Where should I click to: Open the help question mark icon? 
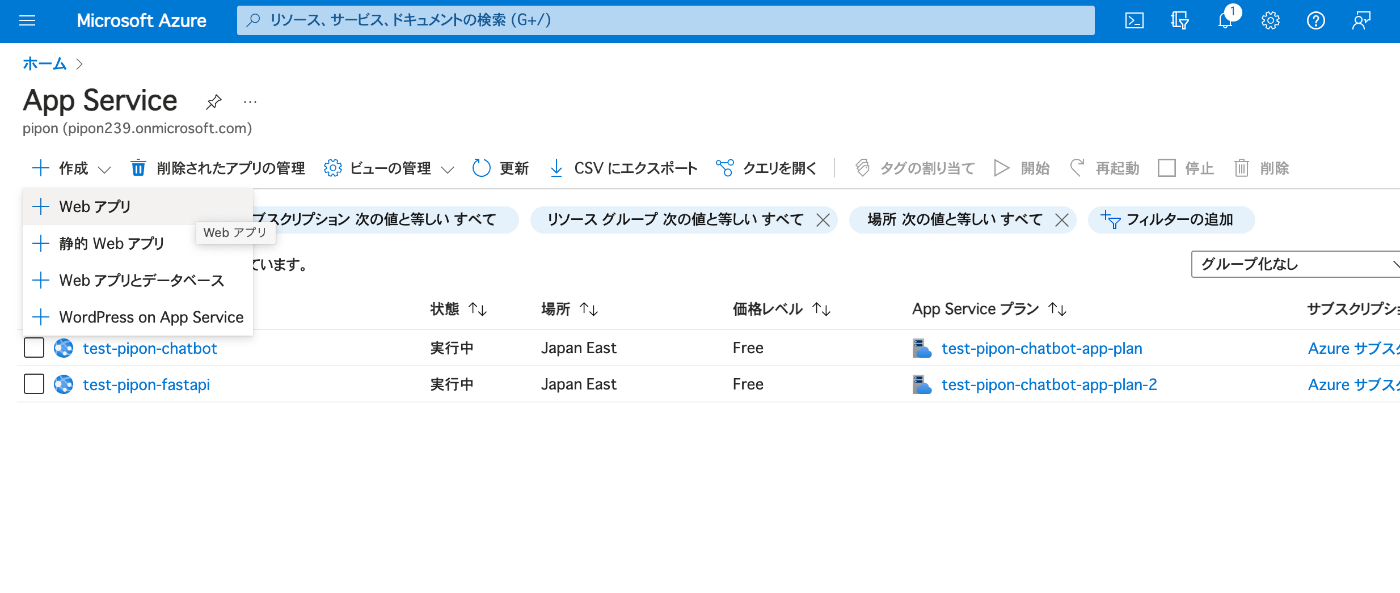pyautogui.click(x=1316, y=21)
